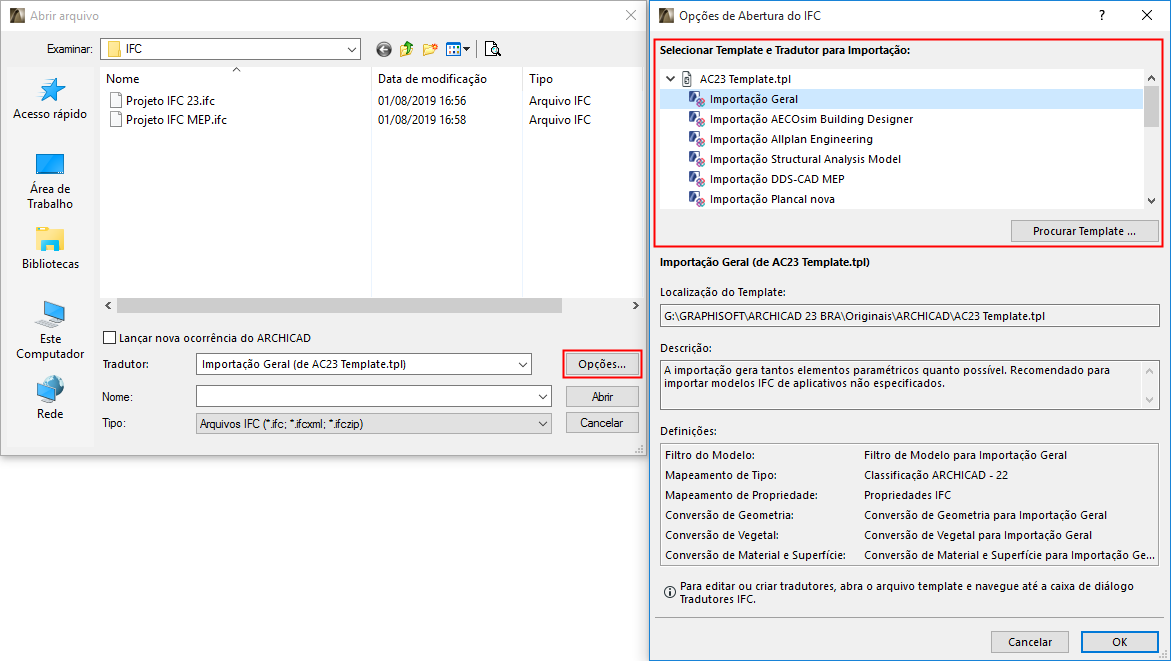Viewport: 1171px width, 661px height.
Task: Click date 01/08/2019 16:58
Action: click(422, 120)
